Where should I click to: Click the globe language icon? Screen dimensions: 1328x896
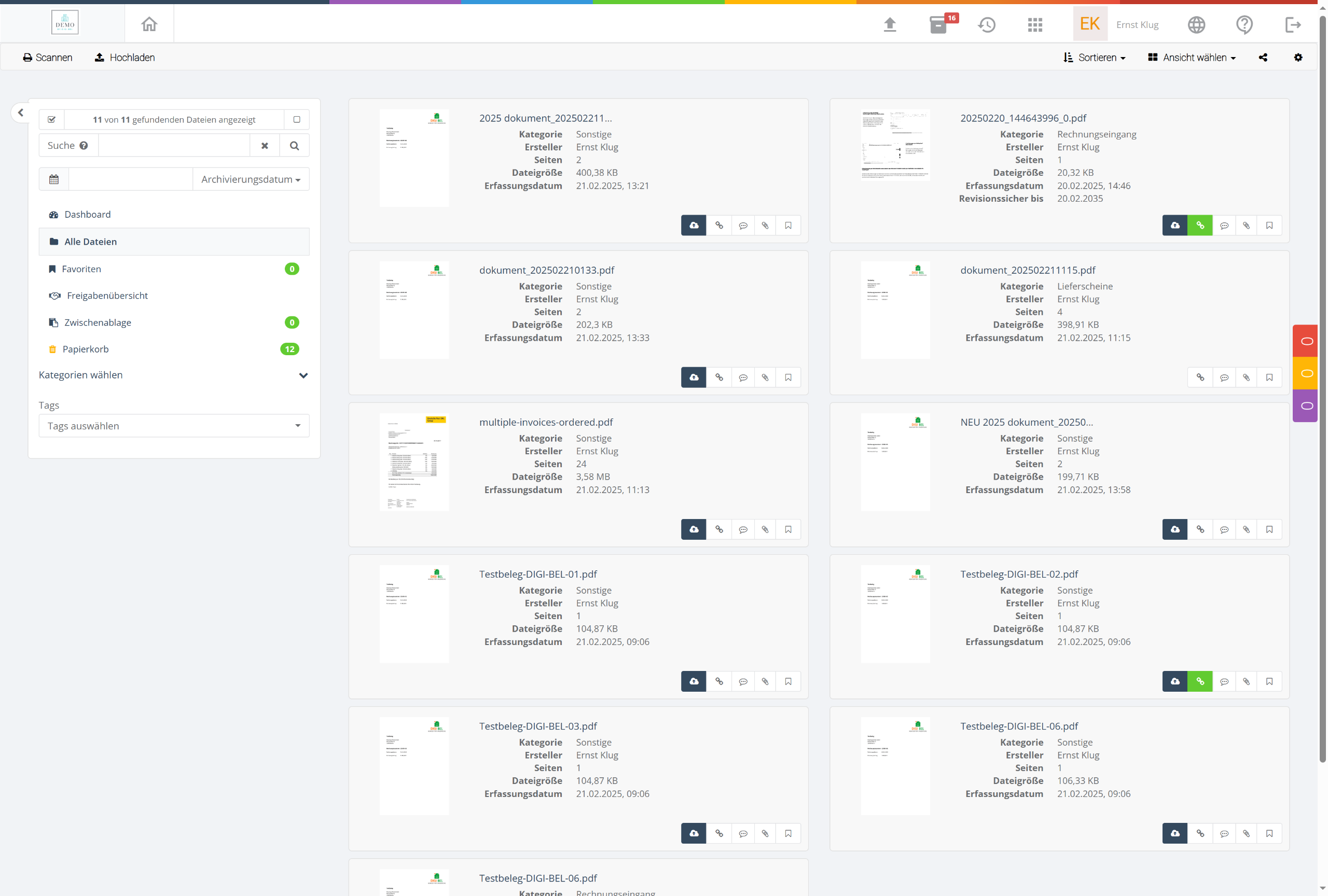point(1196,24)
